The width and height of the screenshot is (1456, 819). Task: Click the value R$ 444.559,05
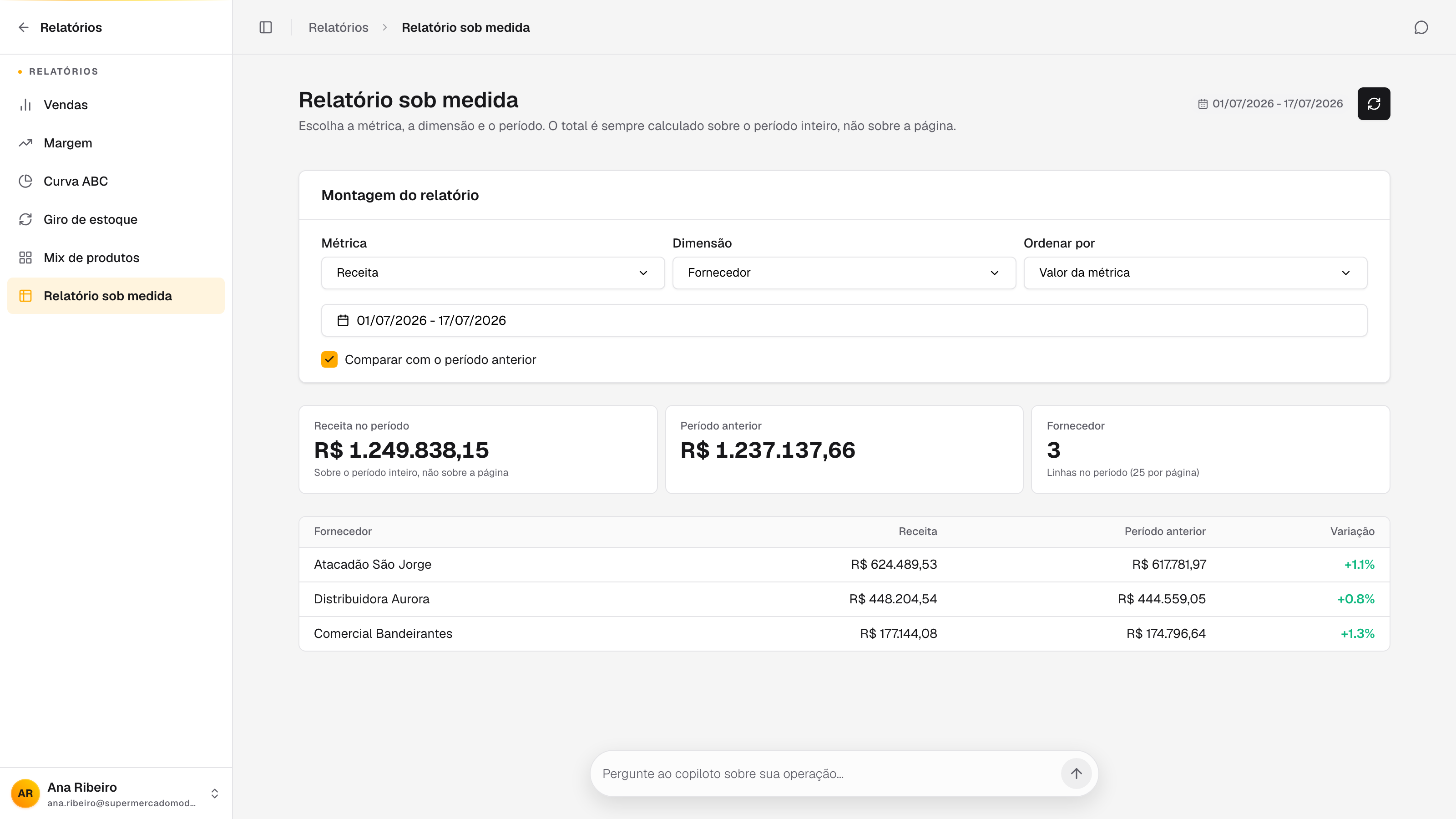pos(1162,599)
